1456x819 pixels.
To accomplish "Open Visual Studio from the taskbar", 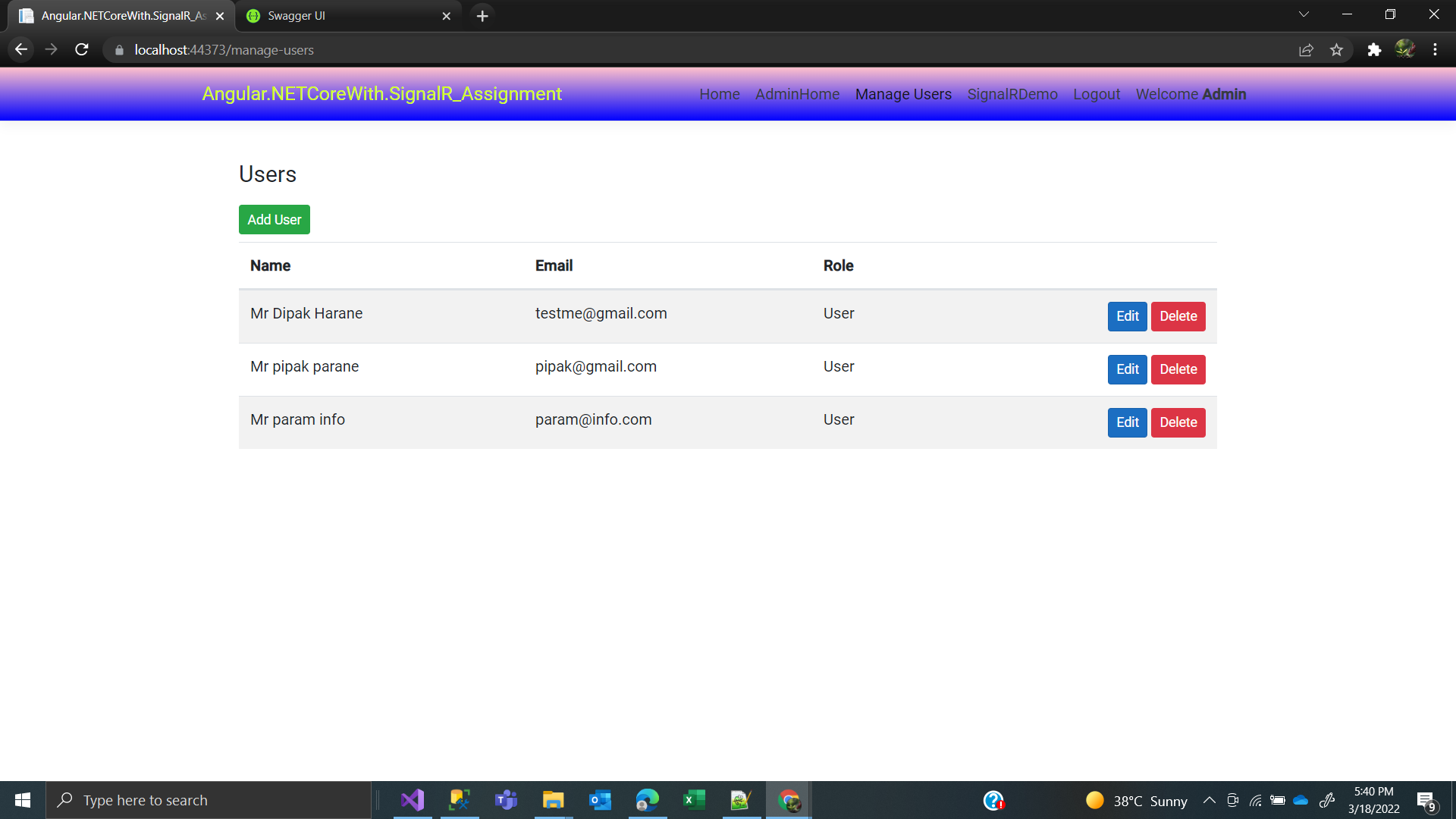I will point(413,800).
